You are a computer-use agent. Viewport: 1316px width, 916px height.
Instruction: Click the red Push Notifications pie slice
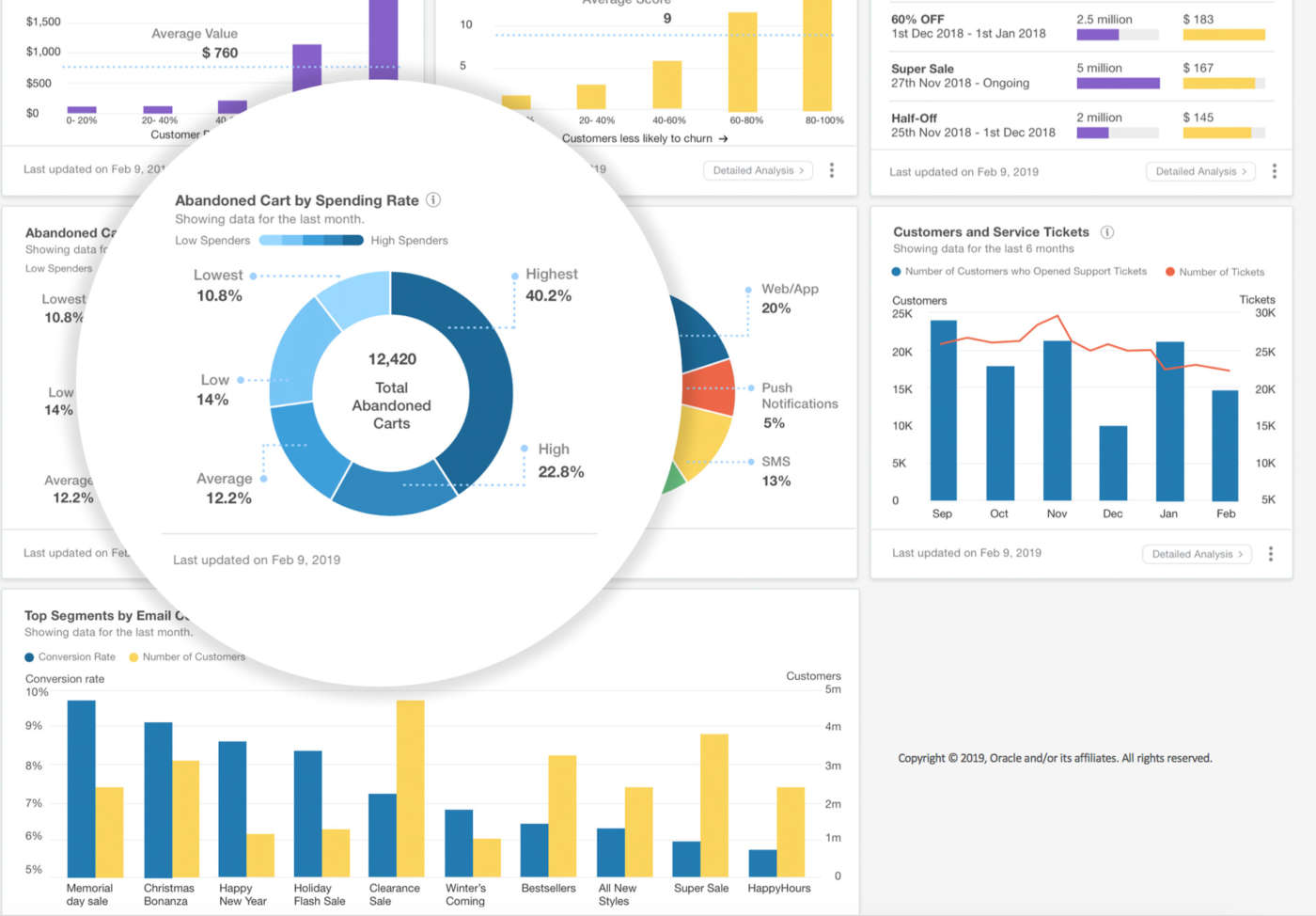[x=711, y=387]
